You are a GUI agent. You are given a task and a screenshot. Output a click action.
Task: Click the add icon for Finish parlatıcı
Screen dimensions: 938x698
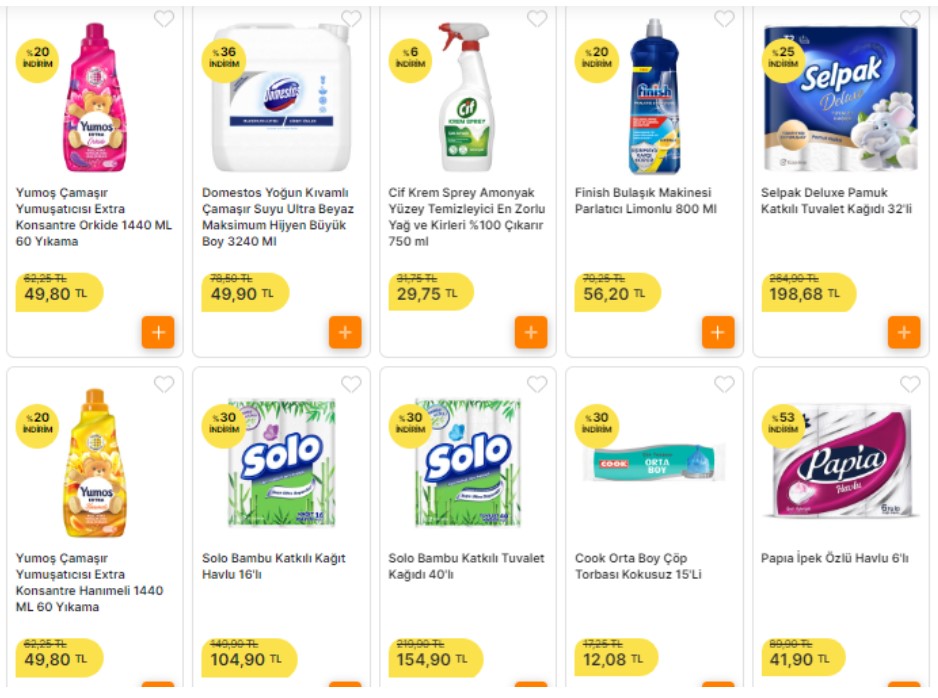719,332
